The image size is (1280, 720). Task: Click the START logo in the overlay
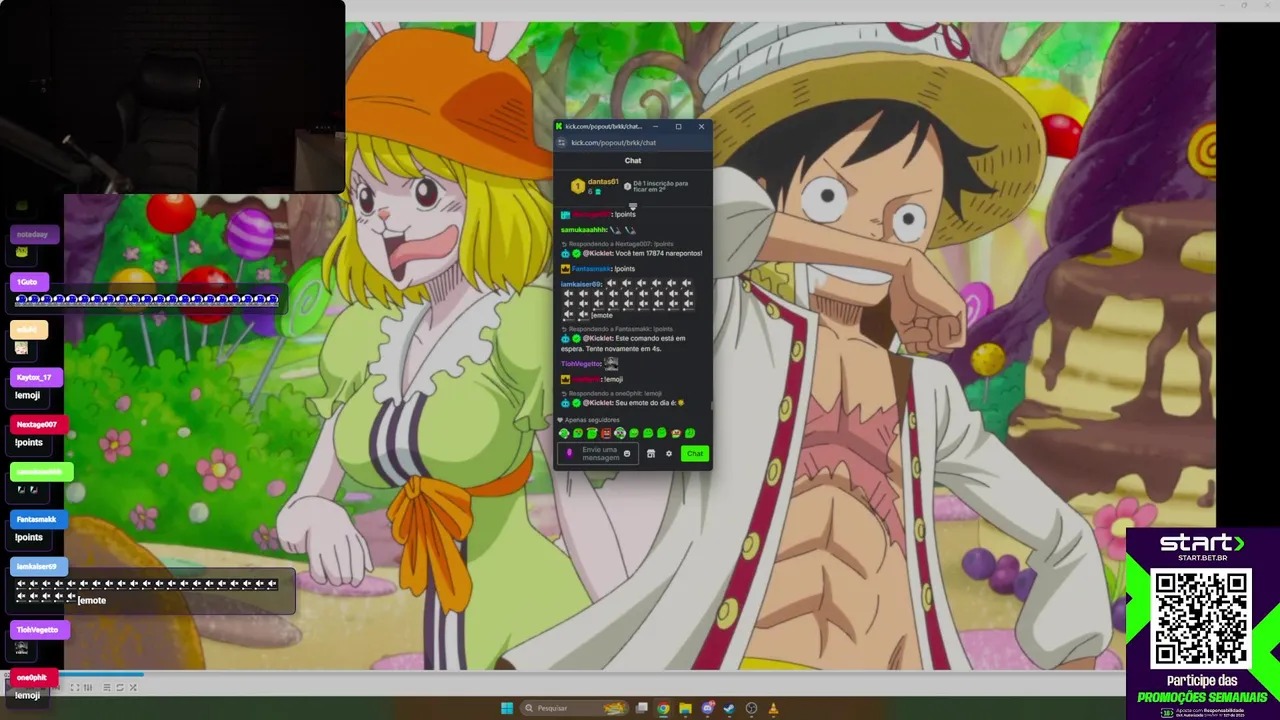[1202, 544]
